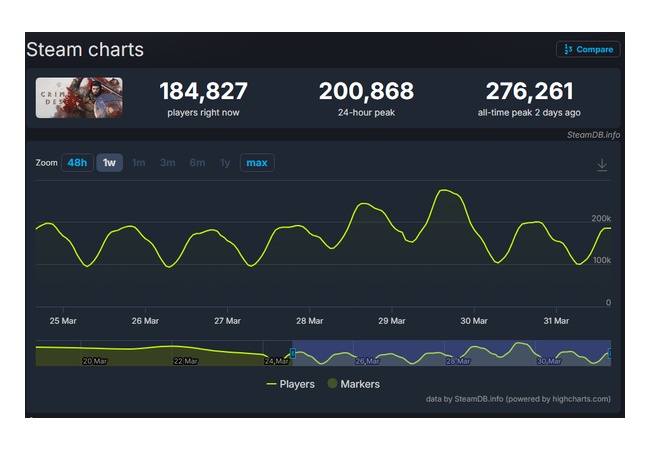The width and height of the screenshot is (650, 450).
Task: Click the 276,261 all-time peak figure
Action: [529, 91]
